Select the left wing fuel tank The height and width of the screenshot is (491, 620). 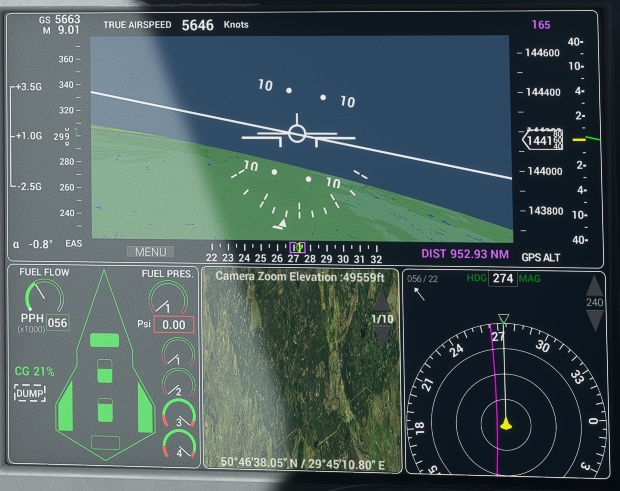click(x=65, y=407)
